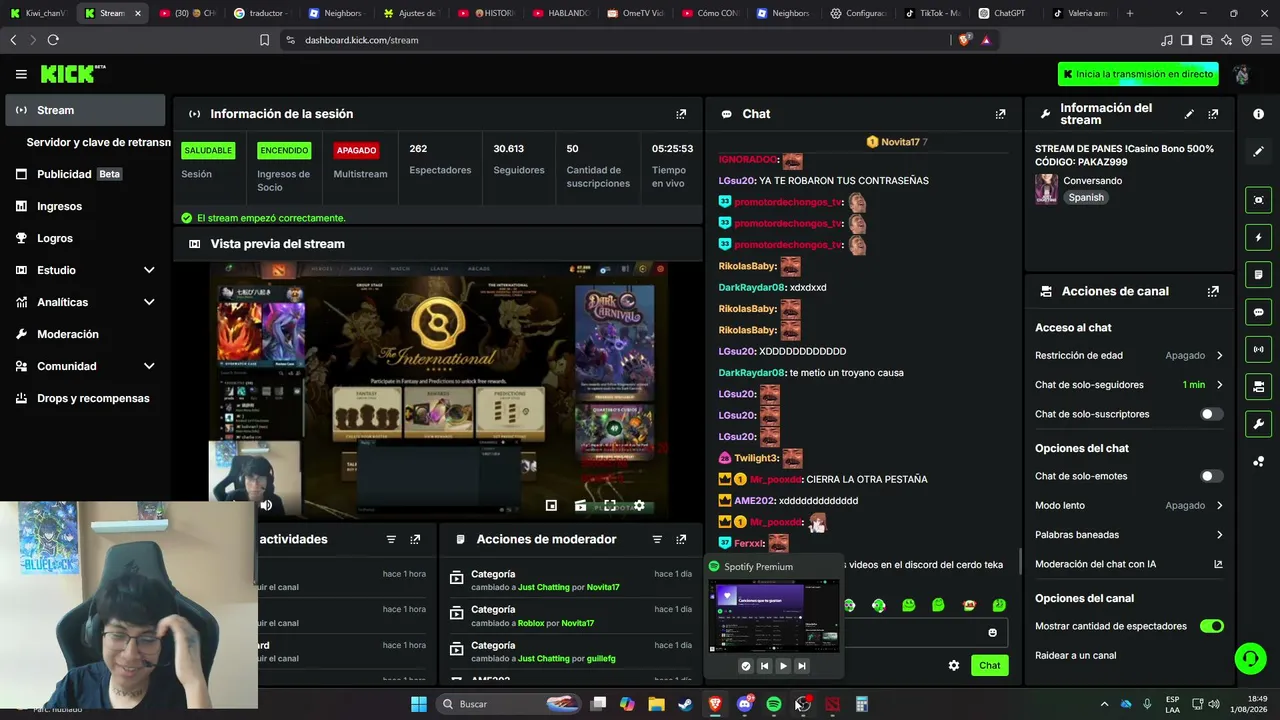Open the green headset support button
Viewport: 1280px width, 720px height.
1250,658
